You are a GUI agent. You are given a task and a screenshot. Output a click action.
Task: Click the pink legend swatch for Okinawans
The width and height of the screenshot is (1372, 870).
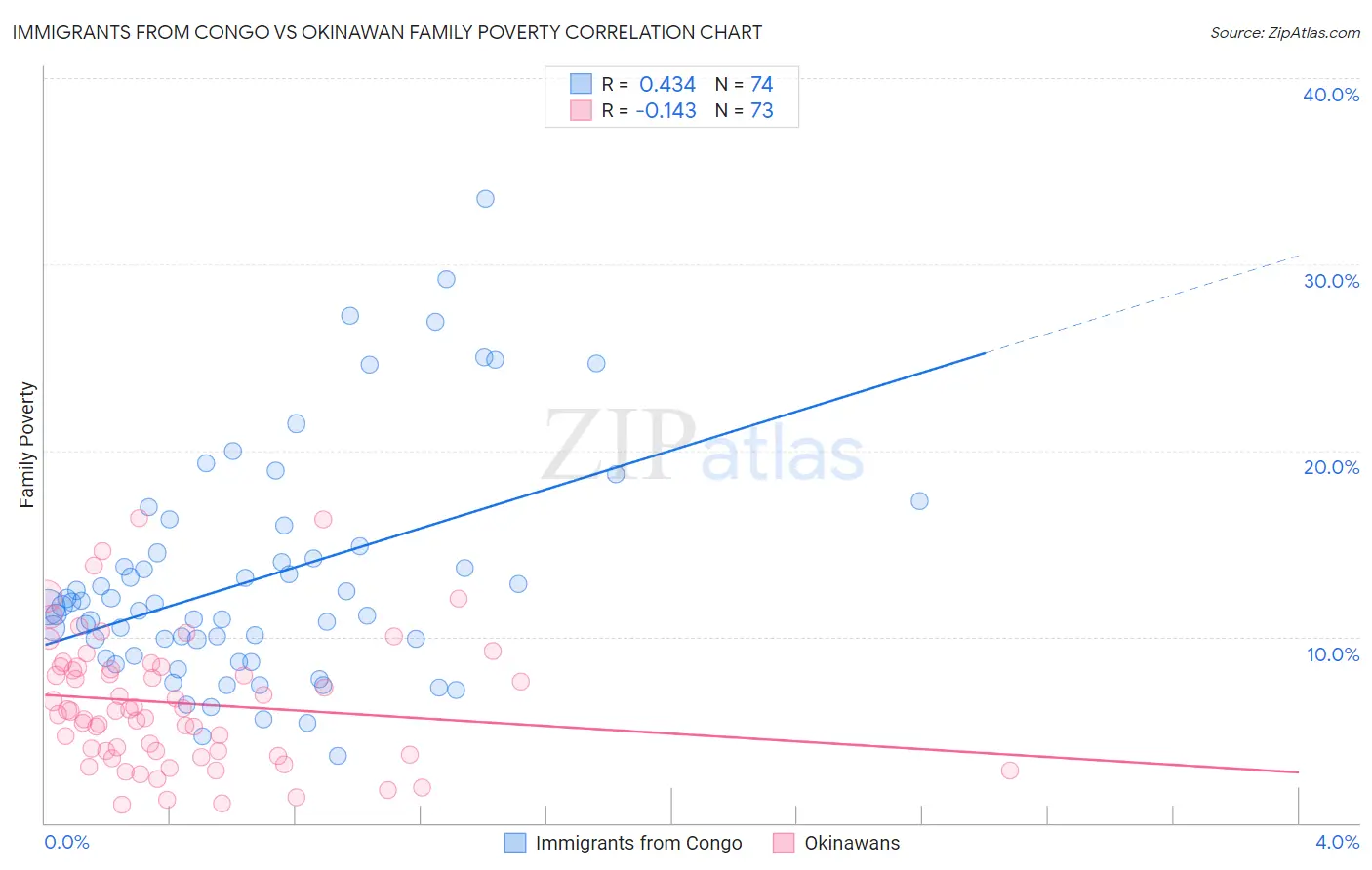784,843
